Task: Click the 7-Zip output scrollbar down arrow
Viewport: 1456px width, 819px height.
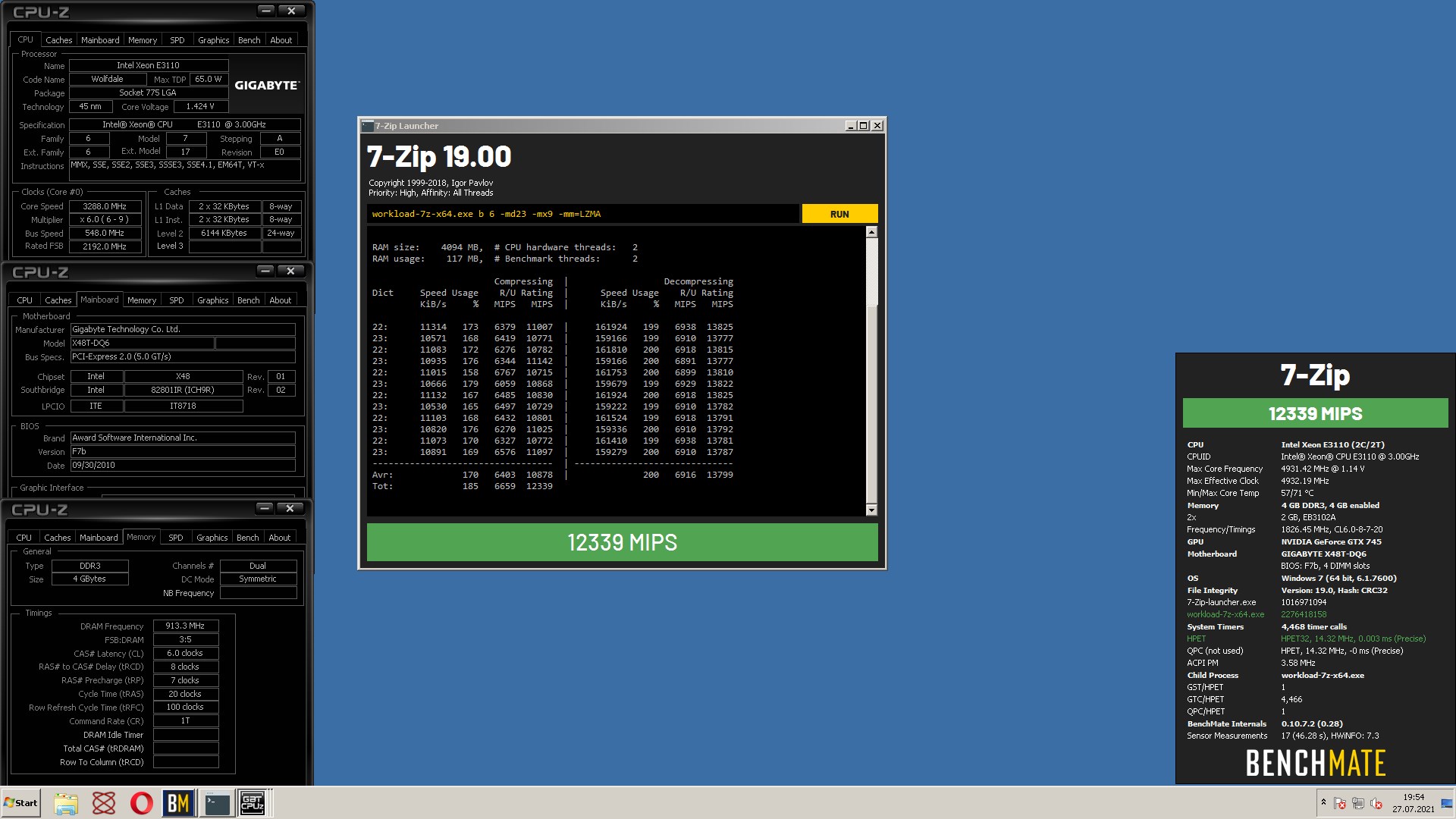Action: [871, 510]
